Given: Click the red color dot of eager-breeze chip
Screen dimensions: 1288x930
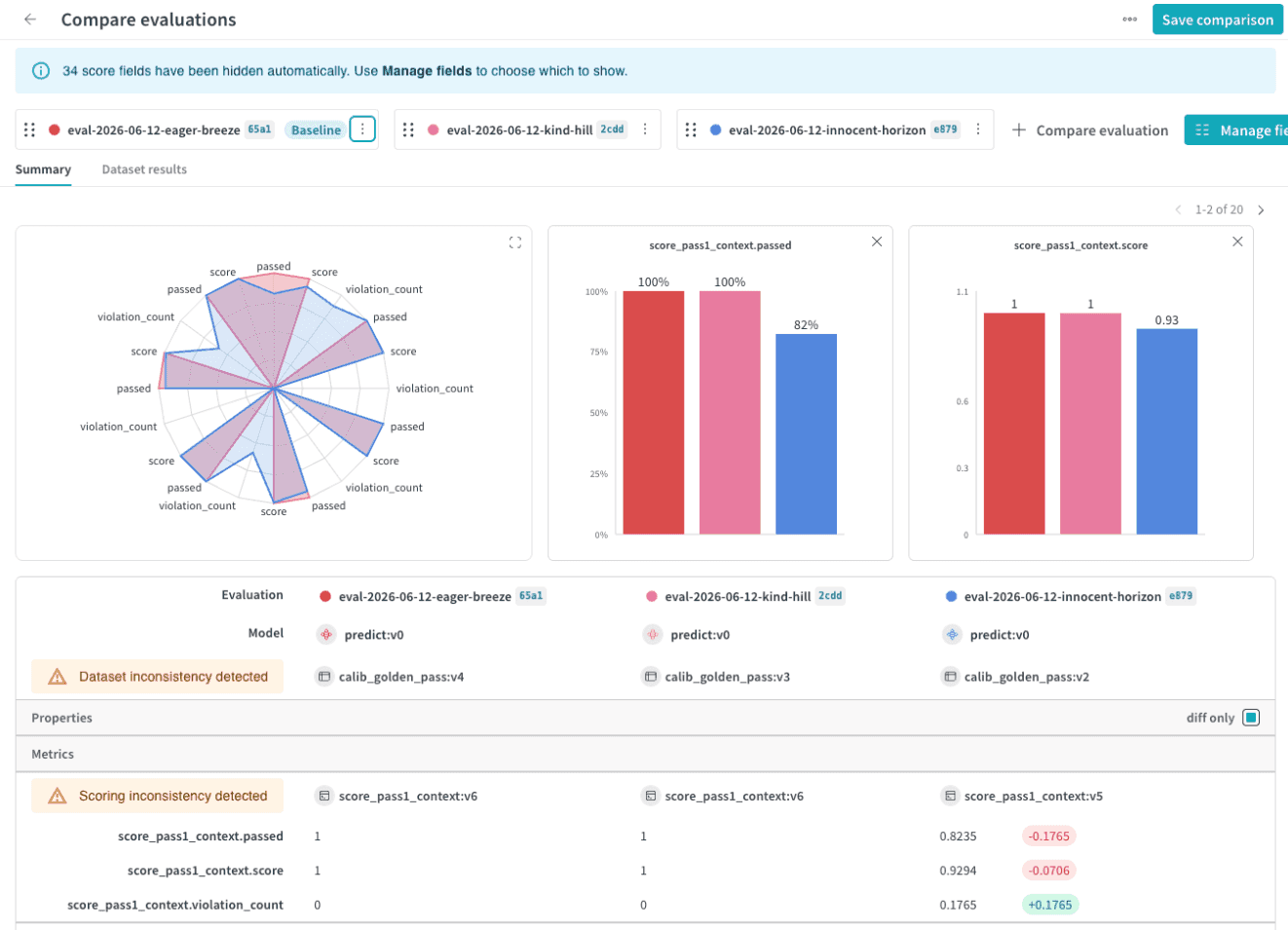Looking at the screenshot, I should click(x=55, y=130).
